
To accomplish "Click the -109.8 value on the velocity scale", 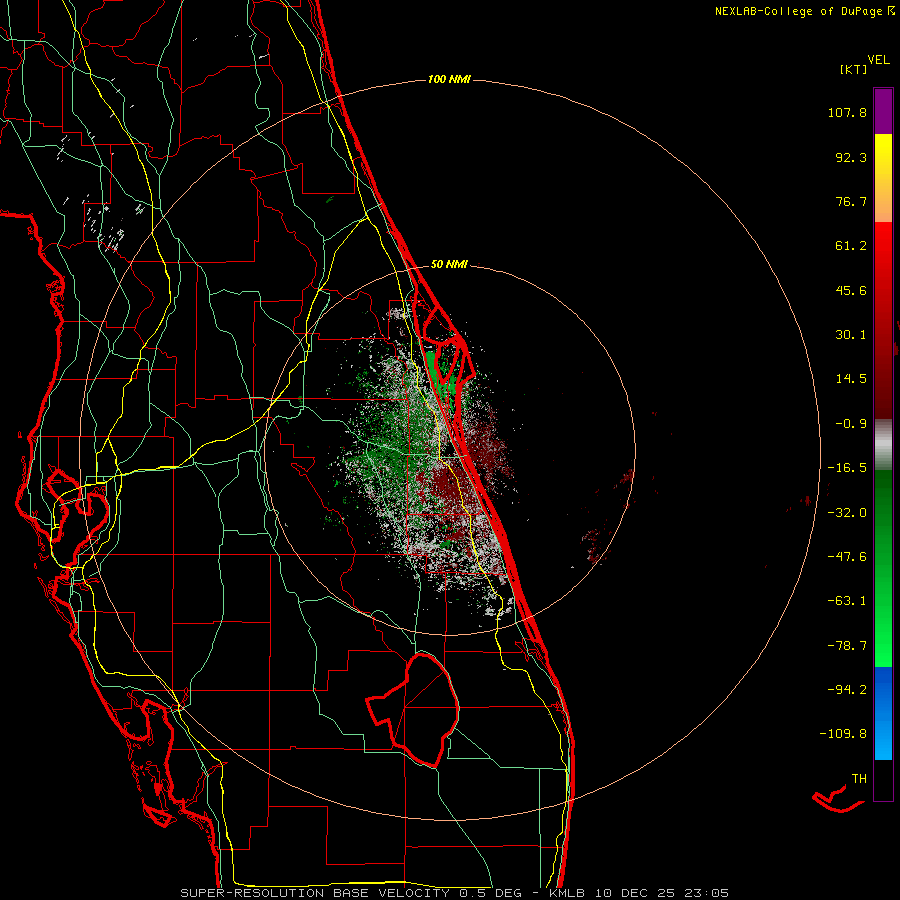I will tap(843, 734).
